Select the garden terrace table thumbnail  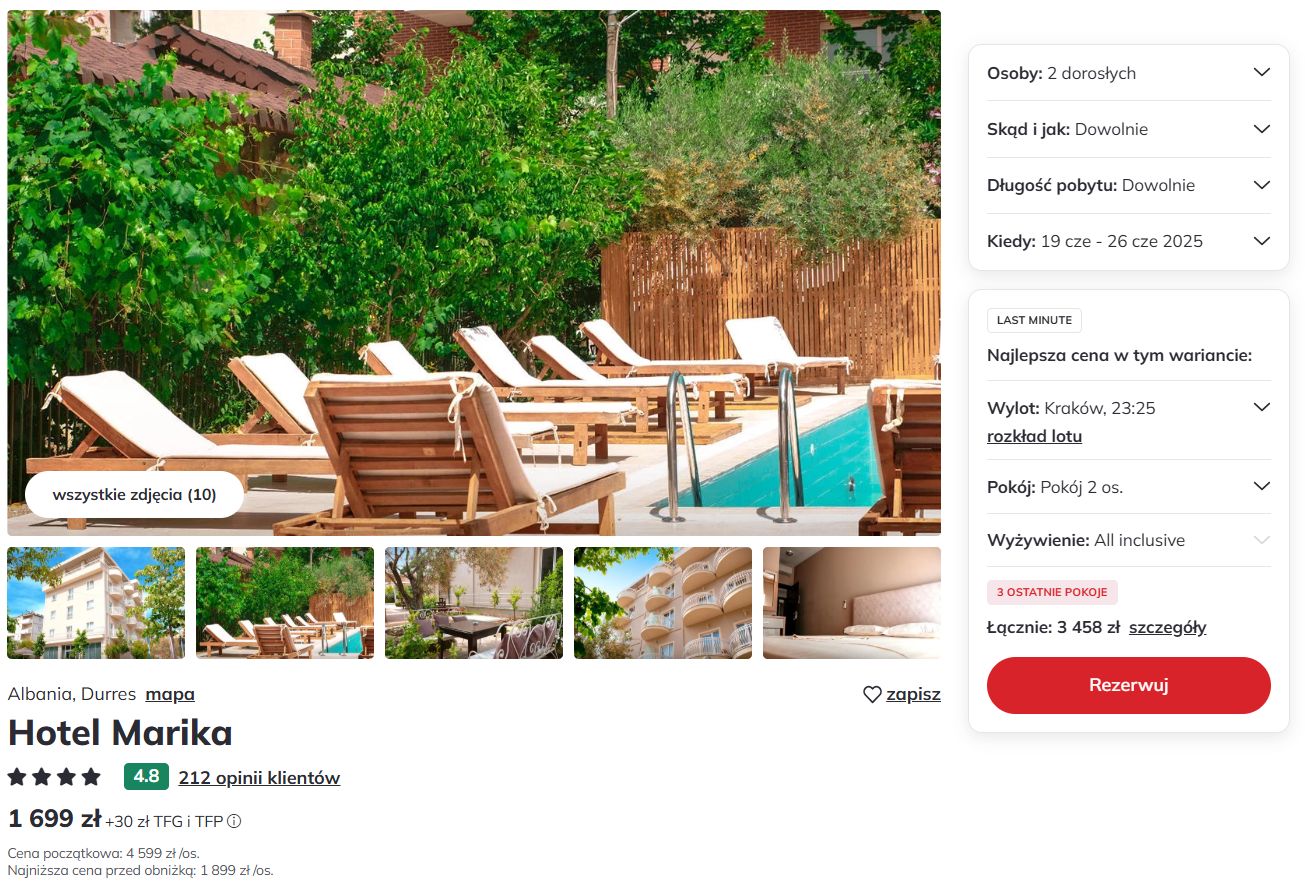coord(474,603)
